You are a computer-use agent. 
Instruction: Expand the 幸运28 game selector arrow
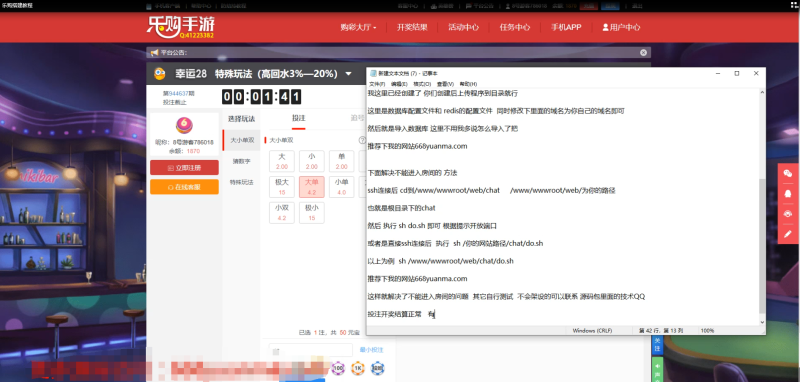pos(348,74)
